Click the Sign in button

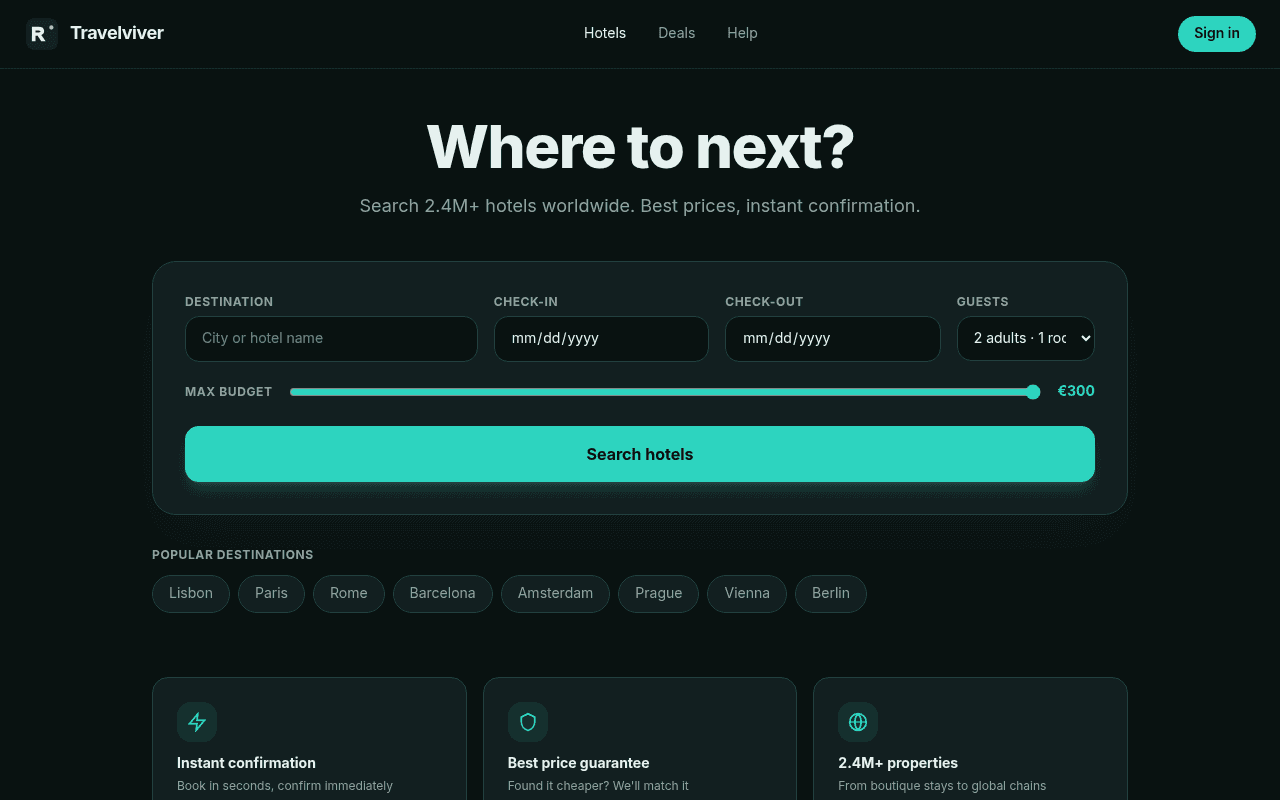click(1217, 33)
